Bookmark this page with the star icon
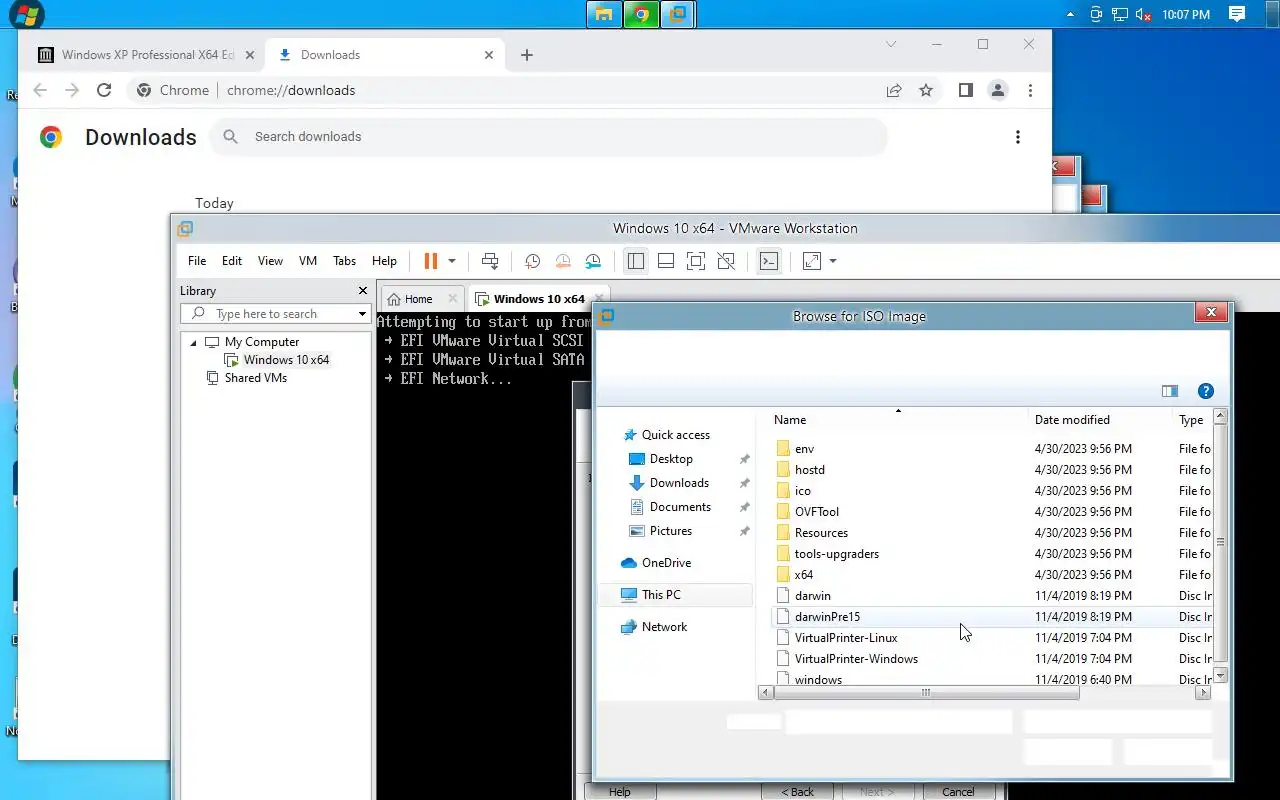1280x800 pixels. pos(926,90)
